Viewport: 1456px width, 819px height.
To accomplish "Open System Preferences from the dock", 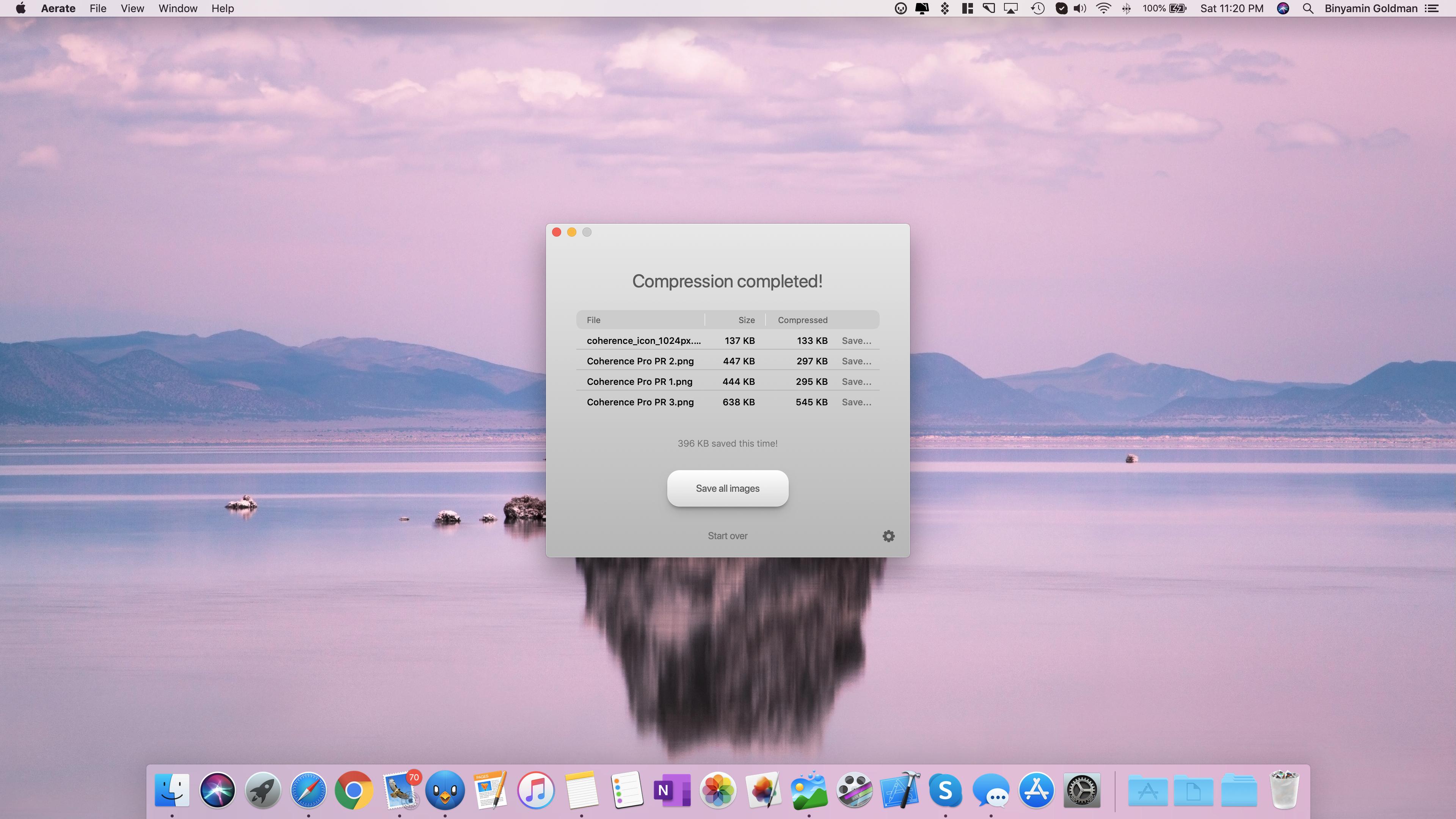I will pos(1082,790).
